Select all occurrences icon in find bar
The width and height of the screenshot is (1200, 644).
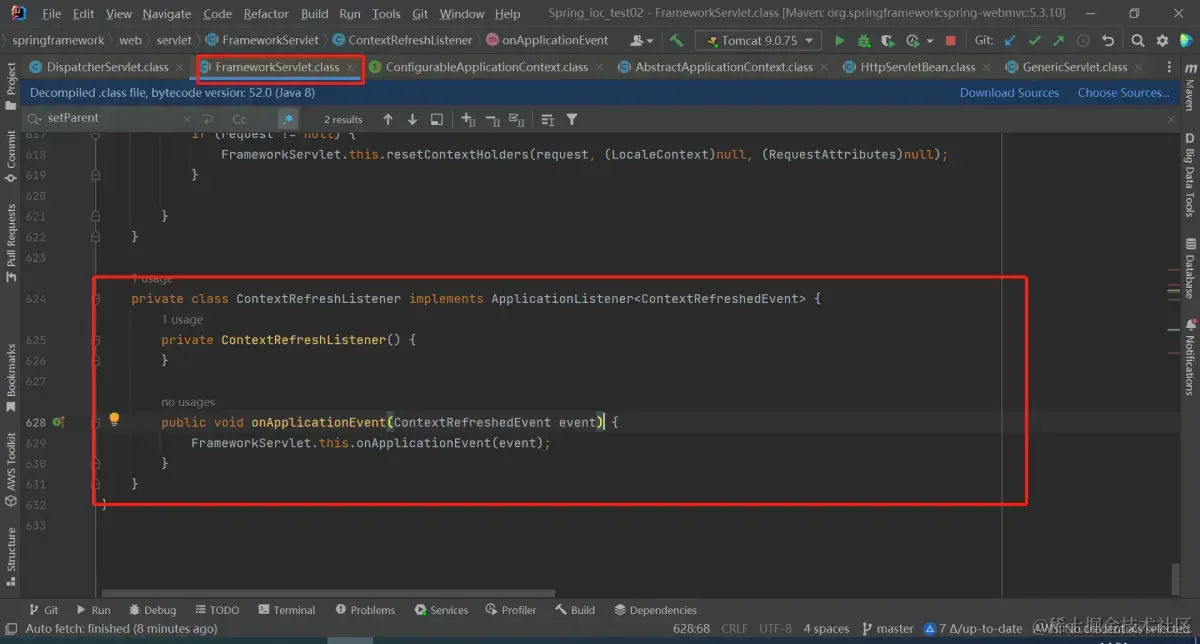tap(516, 119)
